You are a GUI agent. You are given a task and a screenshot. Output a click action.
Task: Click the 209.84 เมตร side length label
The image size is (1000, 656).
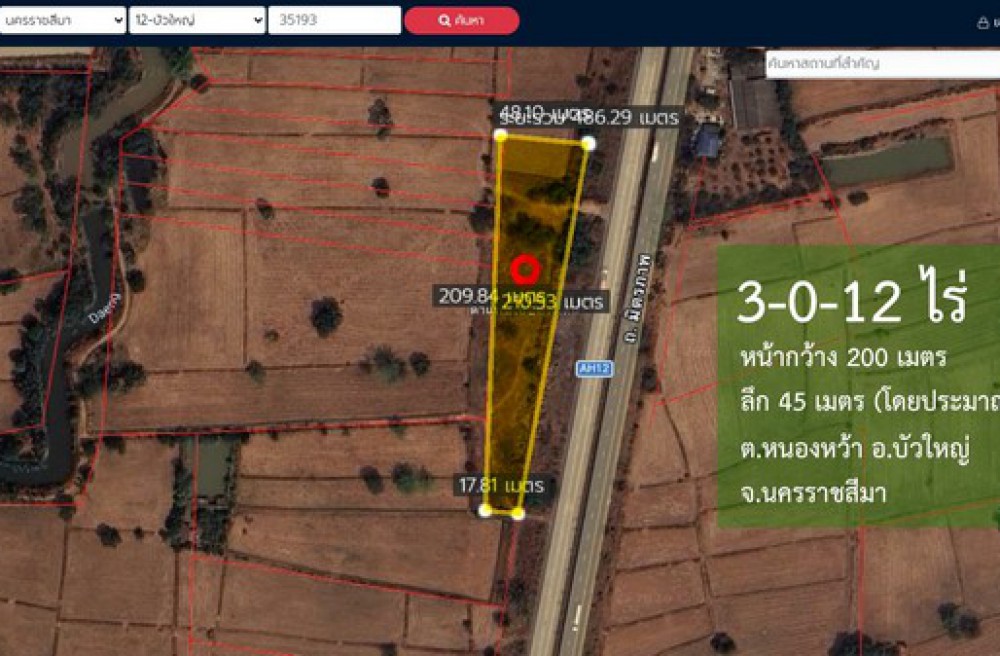click(x=470, y=295)
